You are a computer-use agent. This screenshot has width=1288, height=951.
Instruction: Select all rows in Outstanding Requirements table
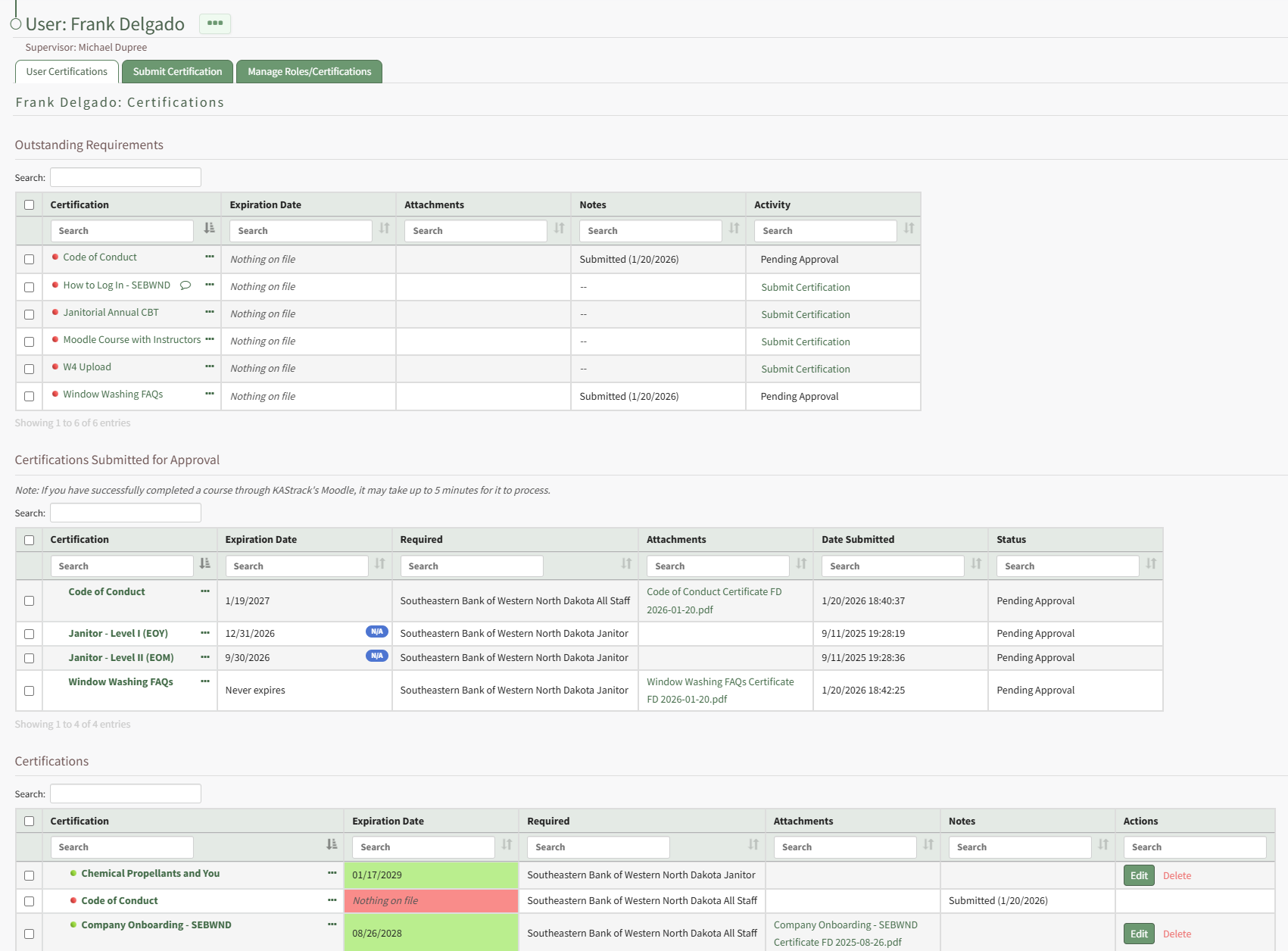click(x=29, y=205)
